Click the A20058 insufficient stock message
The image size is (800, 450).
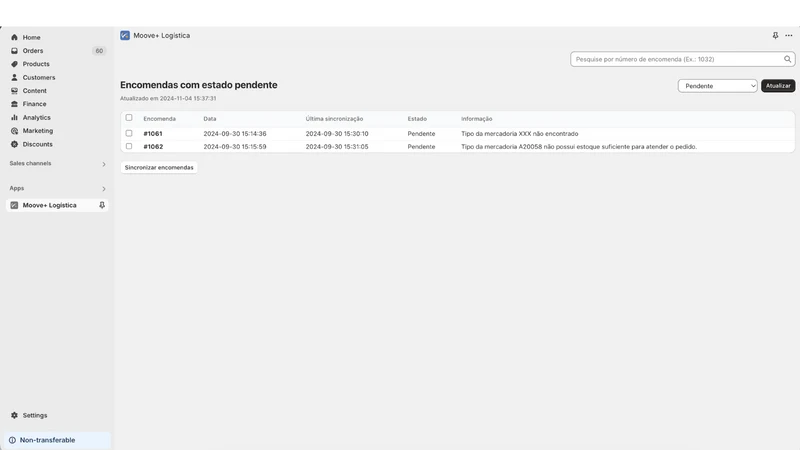[x=579, y=146]
